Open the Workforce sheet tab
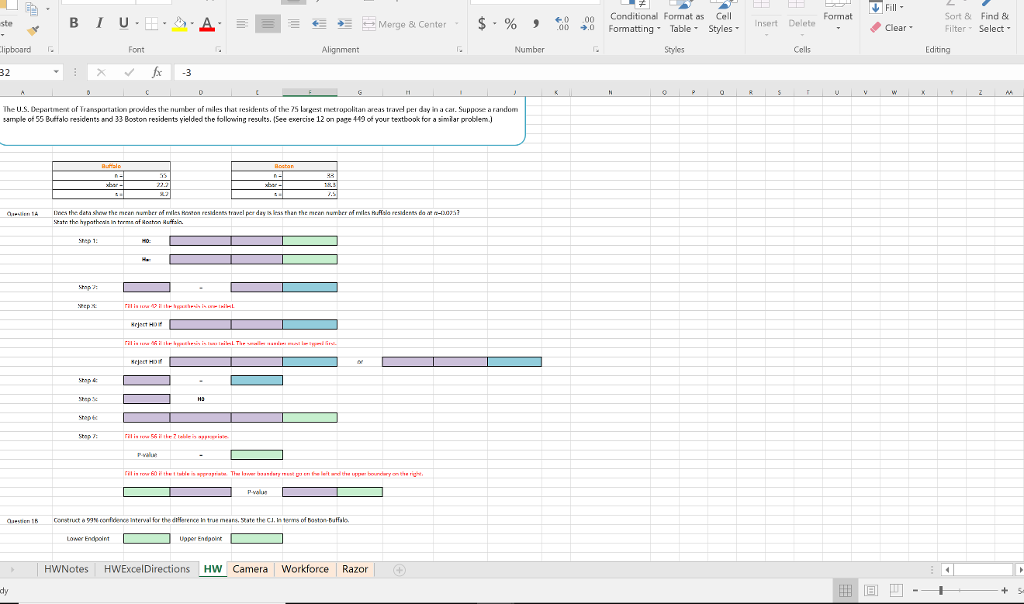1024x604 pixels. tap(305, 569)
